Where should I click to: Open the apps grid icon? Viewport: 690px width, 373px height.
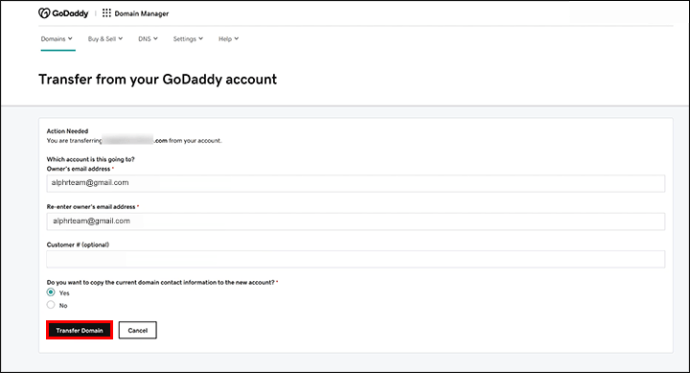[x=106, y=13]
